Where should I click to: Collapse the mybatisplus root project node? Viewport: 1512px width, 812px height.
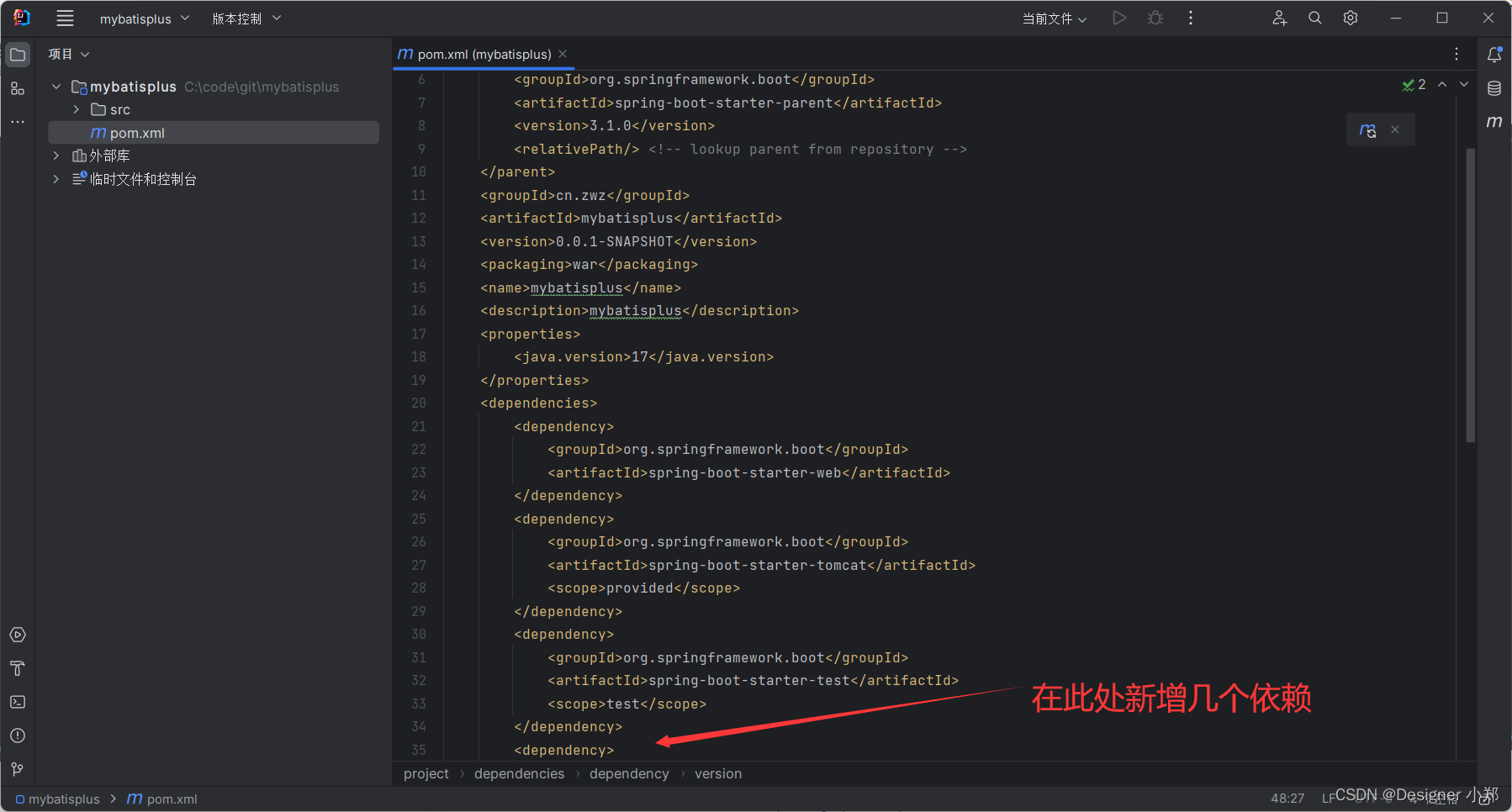(56, 87)
